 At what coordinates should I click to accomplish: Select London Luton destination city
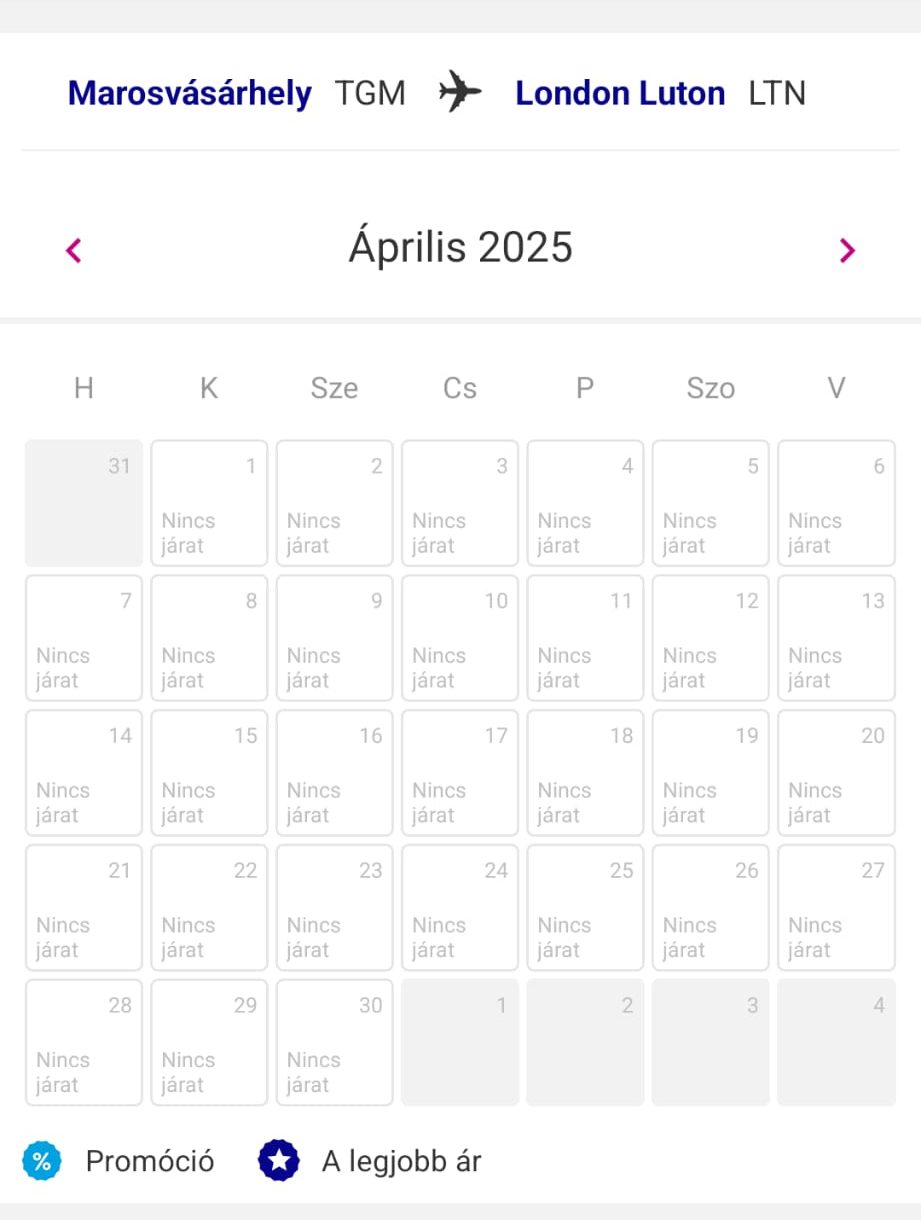point(620,93)
